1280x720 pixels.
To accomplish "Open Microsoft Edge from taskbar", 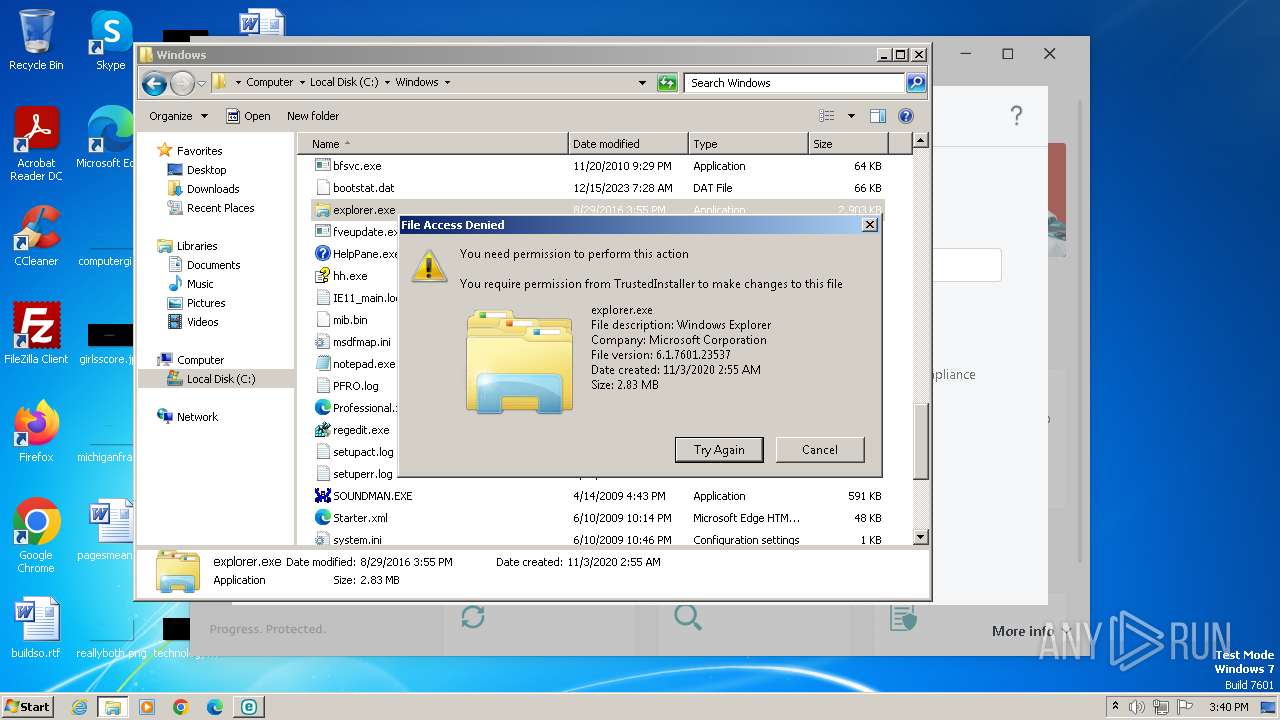I will pos(214,707).
